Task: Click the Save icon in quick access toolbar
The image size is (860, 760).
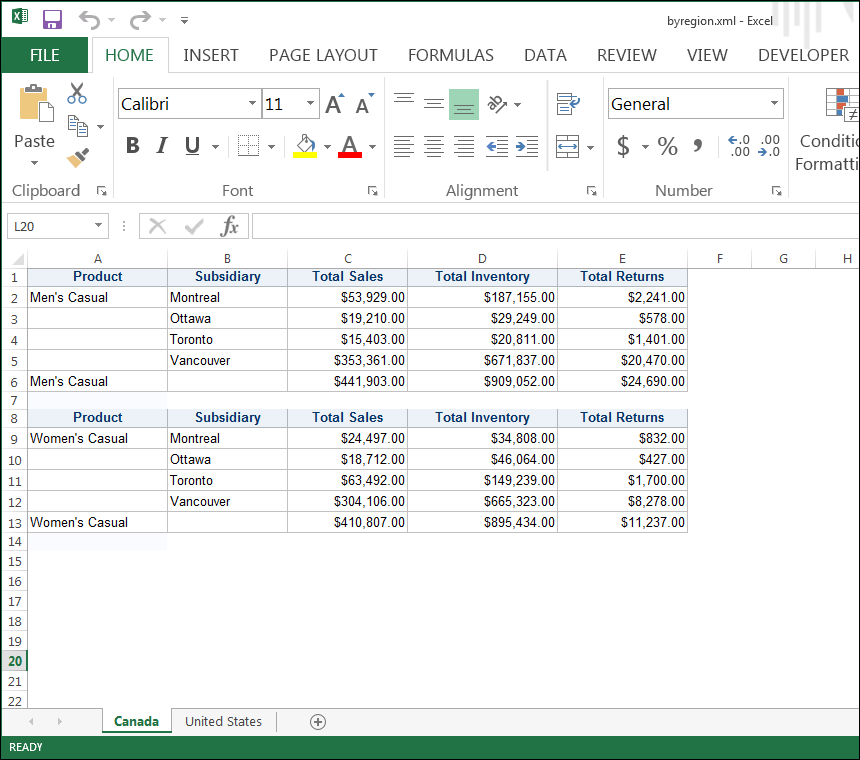Action: [52, 20]
